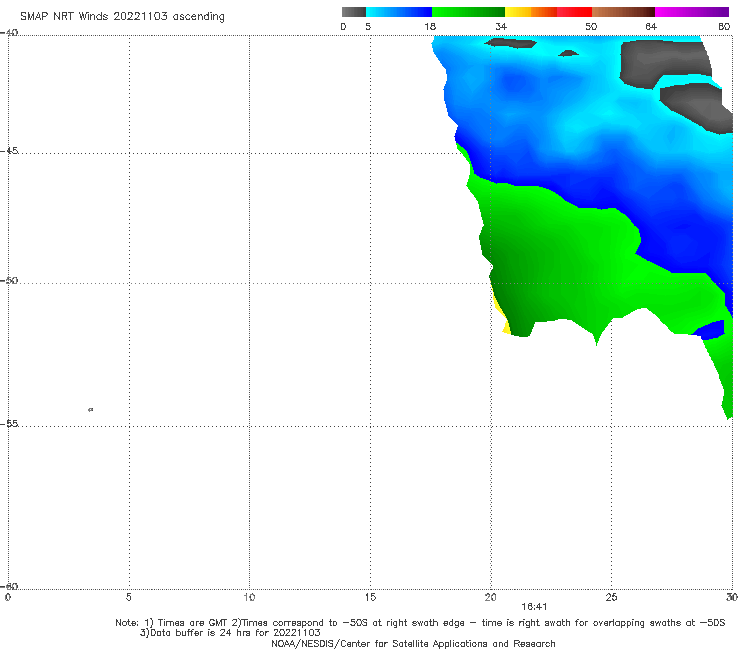
Task: Click the blue 5-18 segment of color bar
Action: pos(399,12)
